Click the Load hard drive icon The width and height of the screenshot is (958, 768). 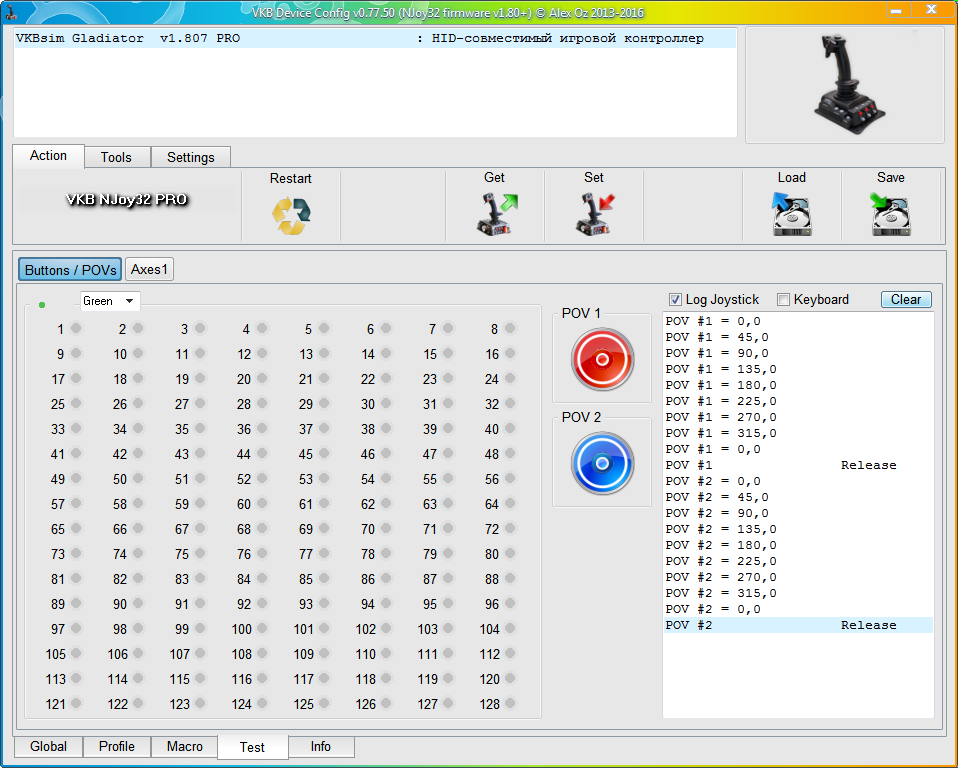[x=791, y=214]
